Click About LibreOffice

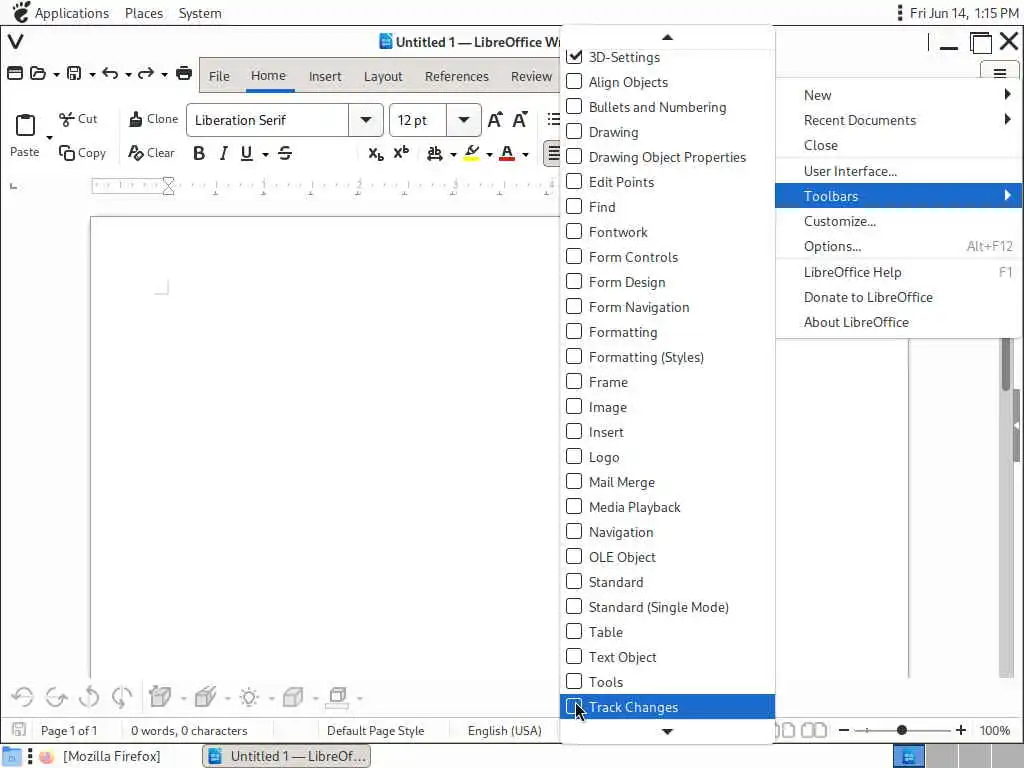tap(899, 322)
